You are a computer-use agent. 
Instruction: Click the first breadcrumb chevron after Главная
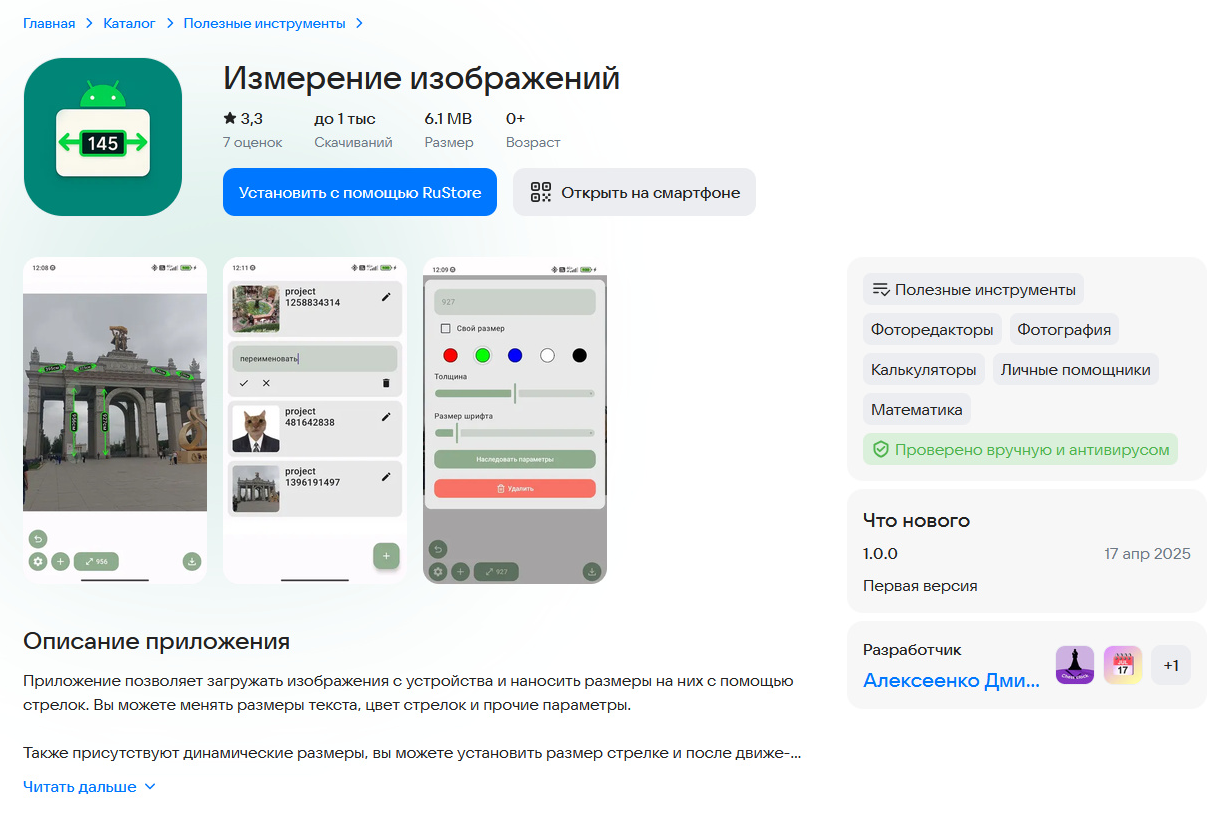click(89, 23)
